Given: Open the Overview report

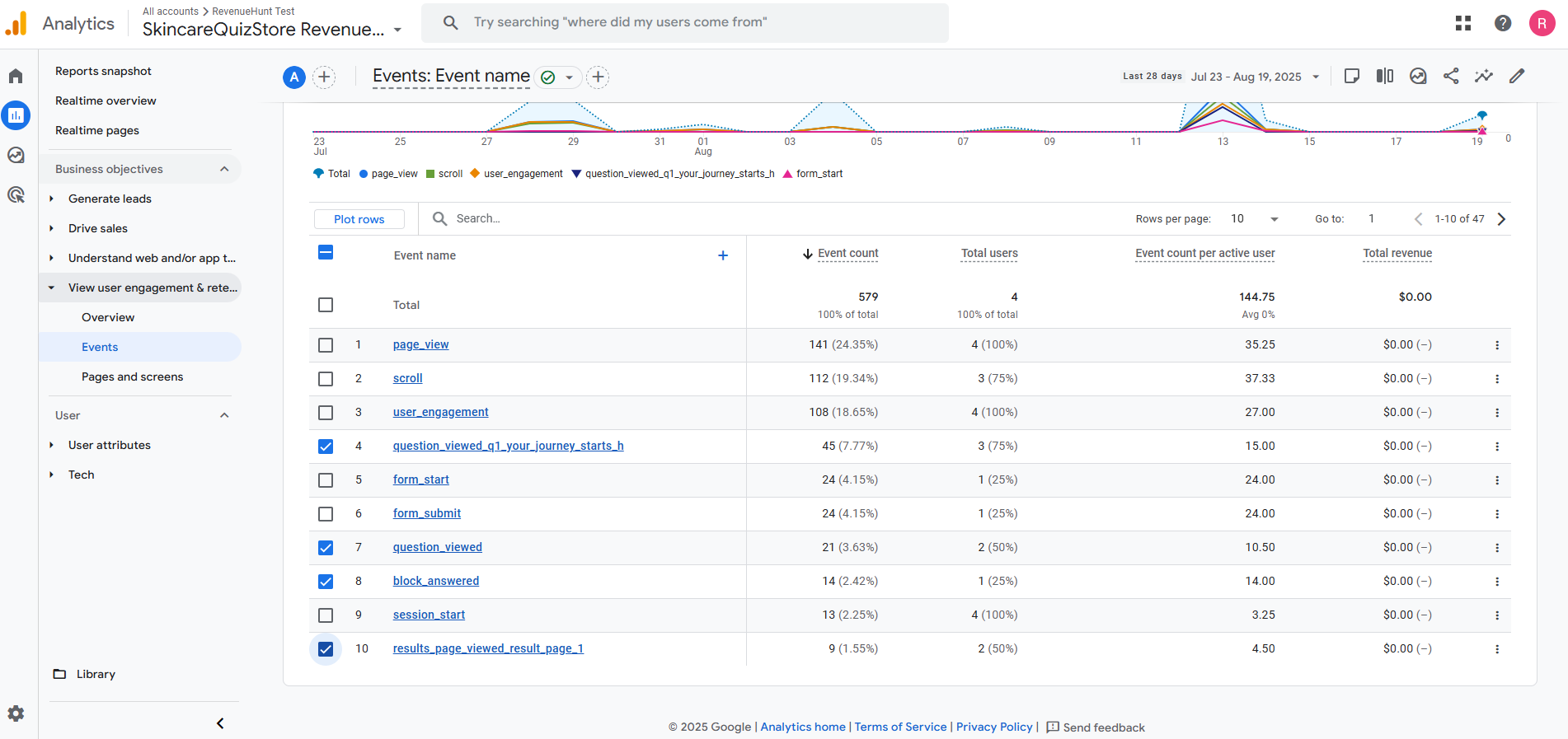Looking at the screenshot, I should point(108,317).
